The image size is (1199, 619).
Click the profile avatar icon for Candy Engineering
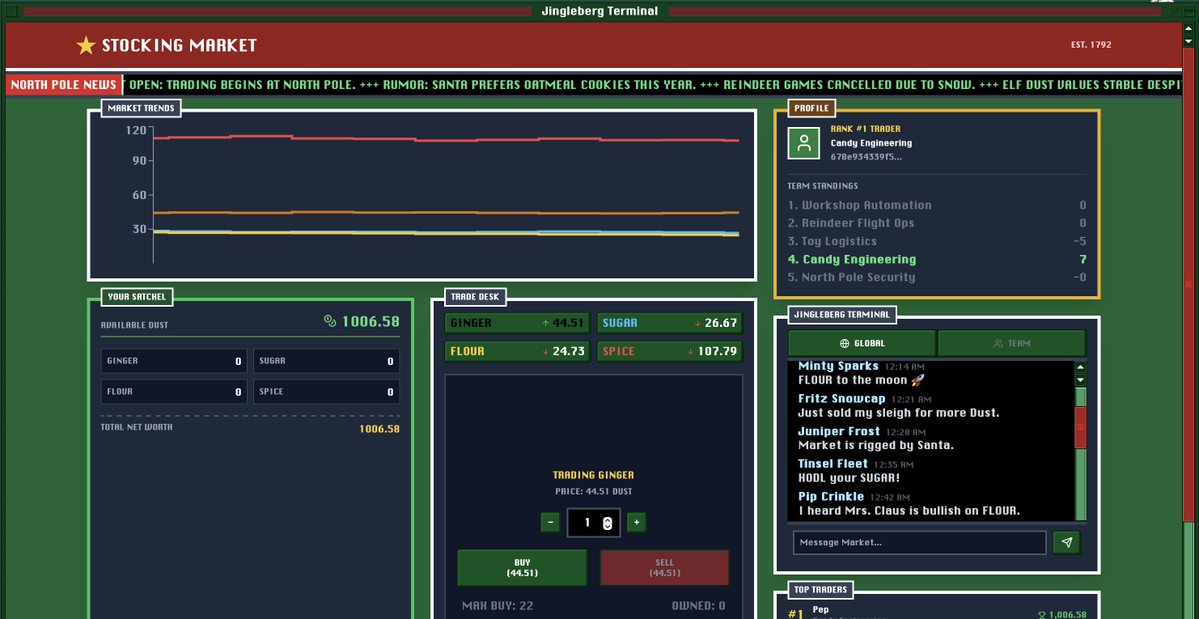(x=804, y=143)
